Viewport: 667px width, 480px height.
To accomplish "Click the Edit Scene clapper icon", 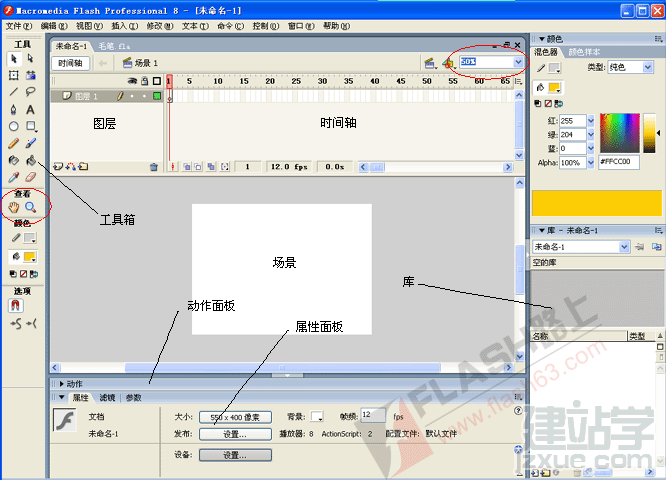I will (x=430, y=63).
